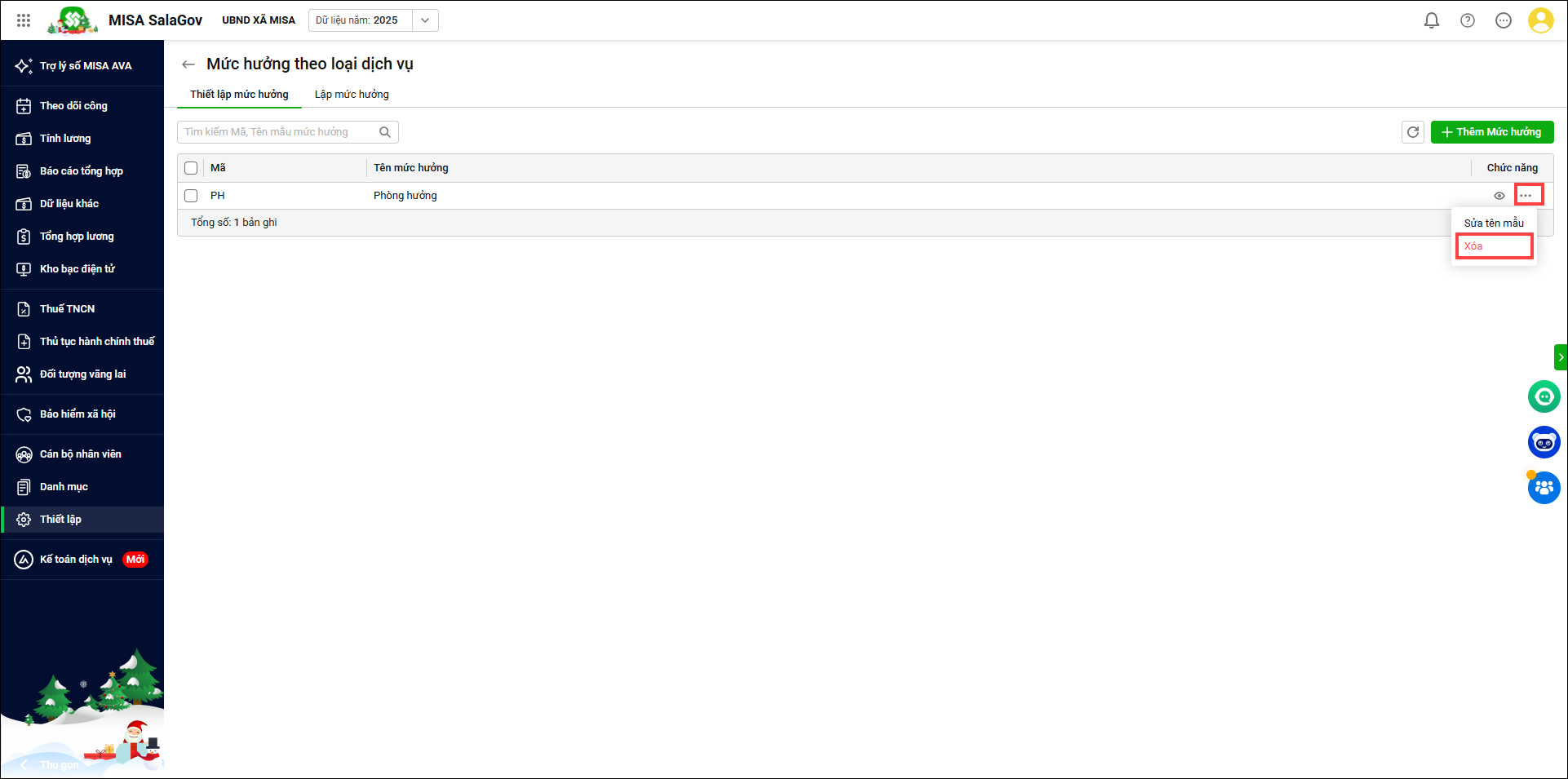This screenshot has height=779, width=1568.
Task: Open the app grid launcher icon
Action: (x=24, y=20)
